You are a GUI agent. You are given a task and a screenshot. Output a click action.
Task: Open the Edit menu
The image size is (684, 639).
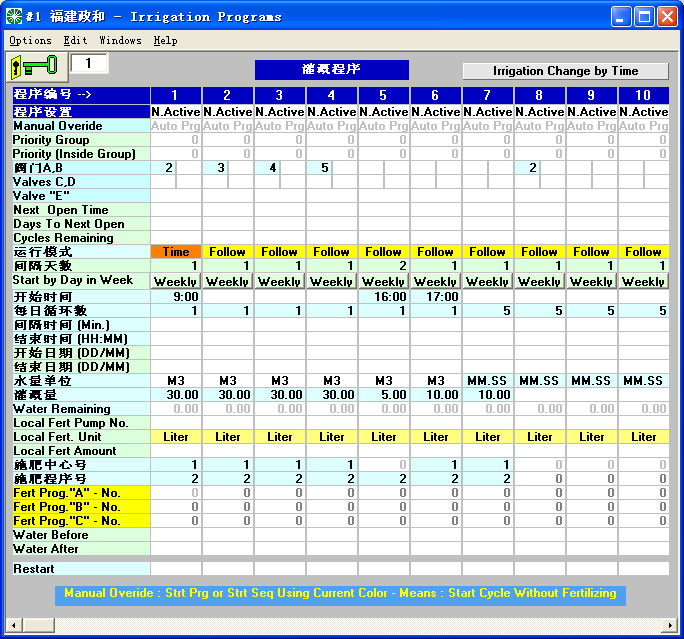75,41
